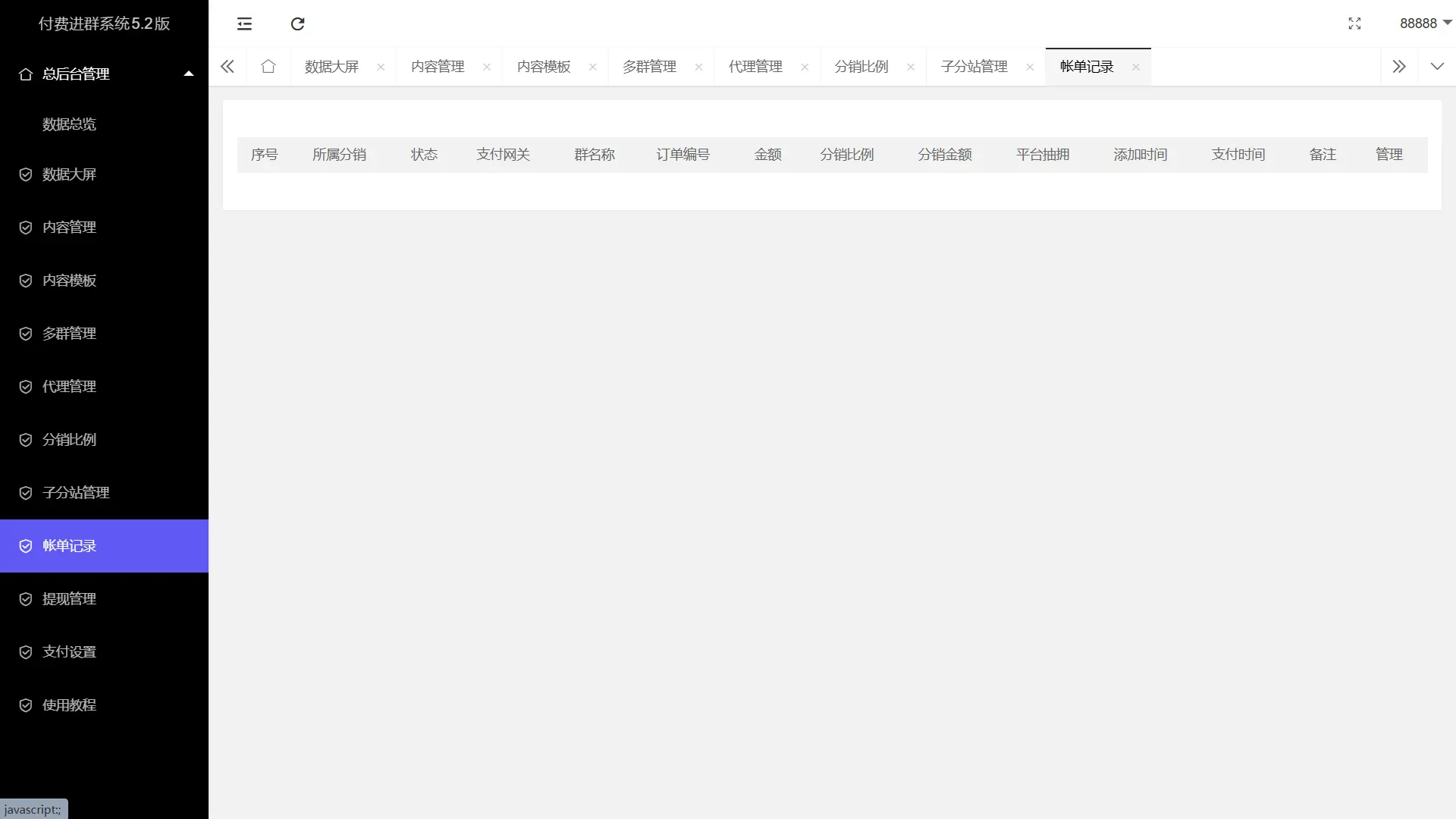Image resolution: width=1456 pixels, height=819 pixels.
Task: Close the 内容模板 tab
Action: (x=593, y=67)
